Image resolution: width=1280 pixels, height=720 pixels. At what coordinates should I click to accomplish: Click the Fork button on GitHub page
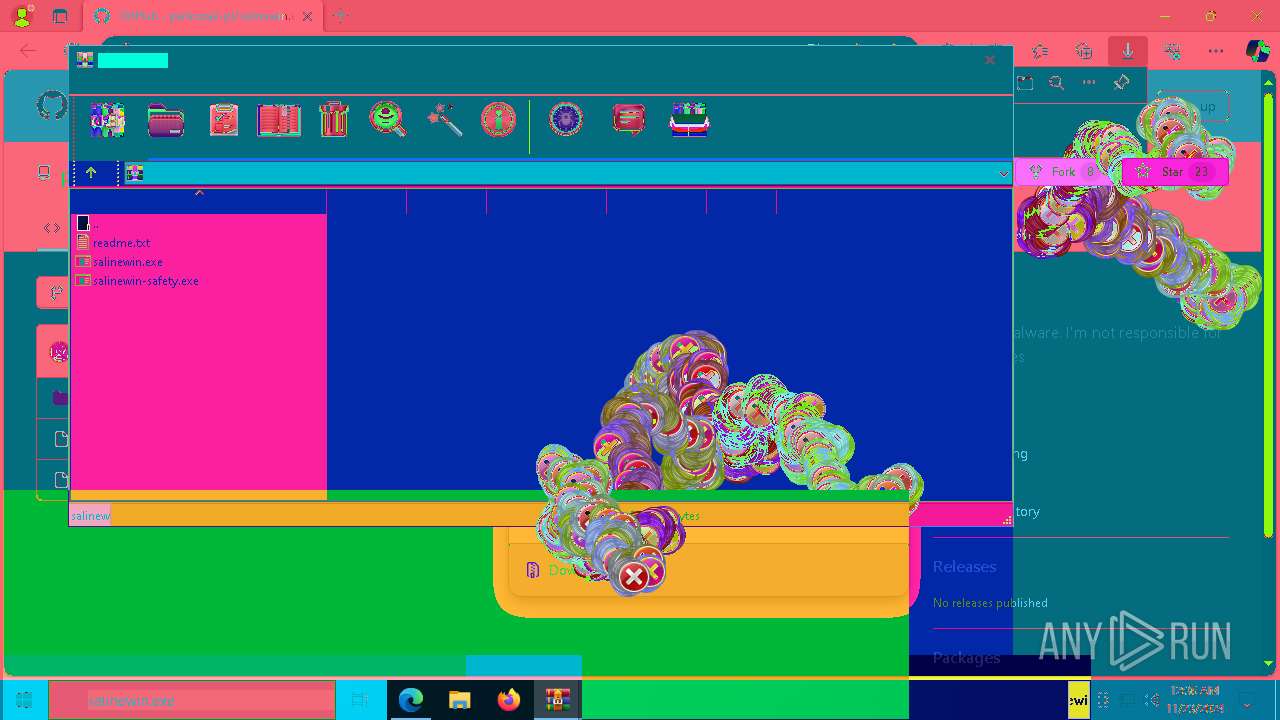coord(1066,172)
